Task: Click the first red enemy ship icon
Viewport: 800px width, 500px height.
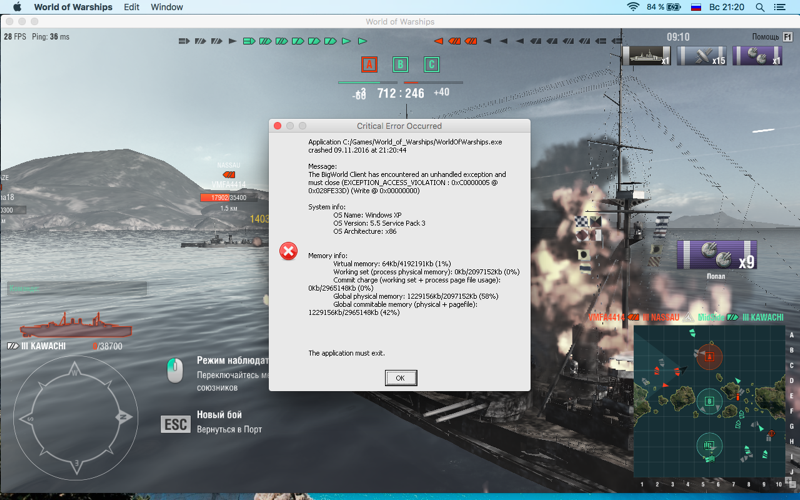Action: (438, 41)
